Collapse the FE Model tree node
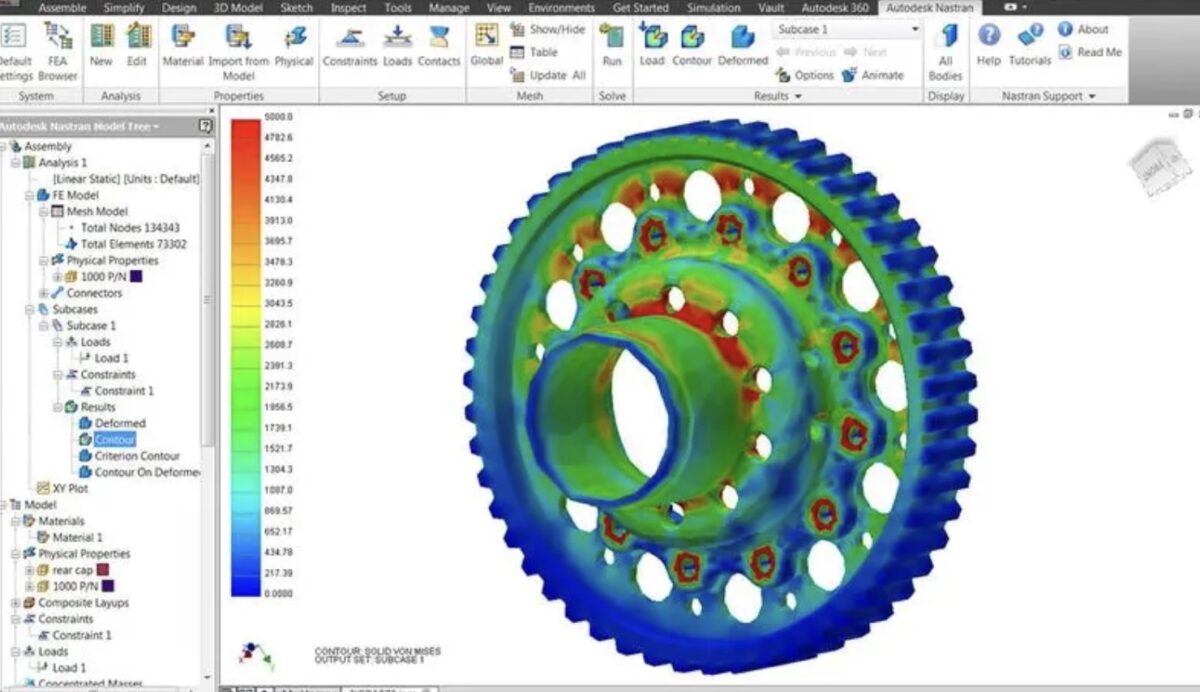 coord(30,195)
